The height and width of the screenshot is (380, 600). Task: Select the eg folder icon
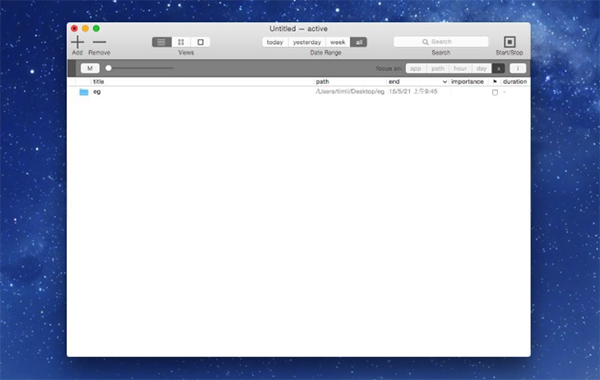pos(84,92)
